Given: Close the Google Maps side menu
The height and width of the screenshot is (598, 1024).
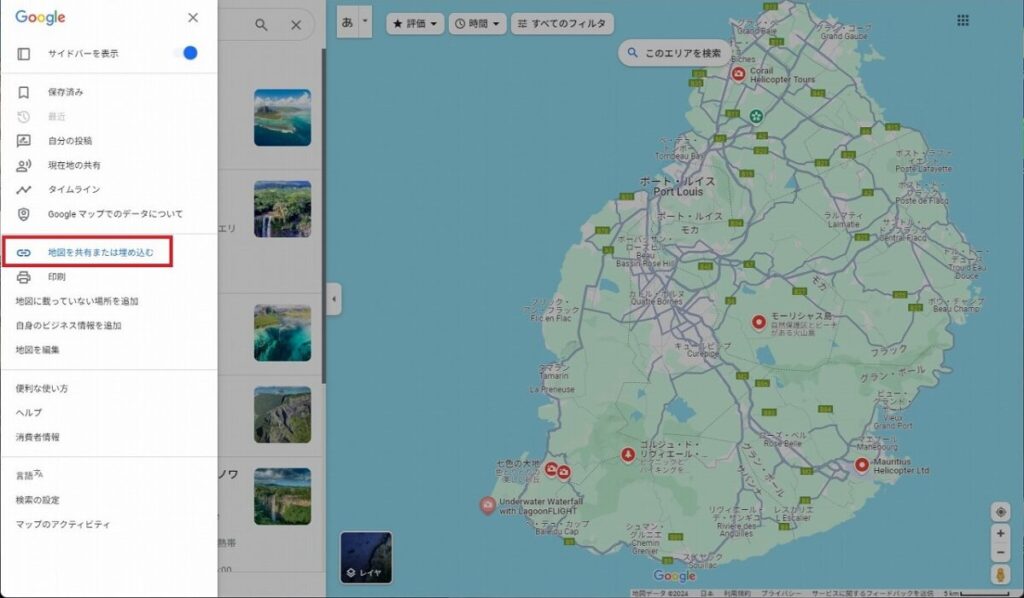Looking at the screenshot, I should click(x=193, y=18).
